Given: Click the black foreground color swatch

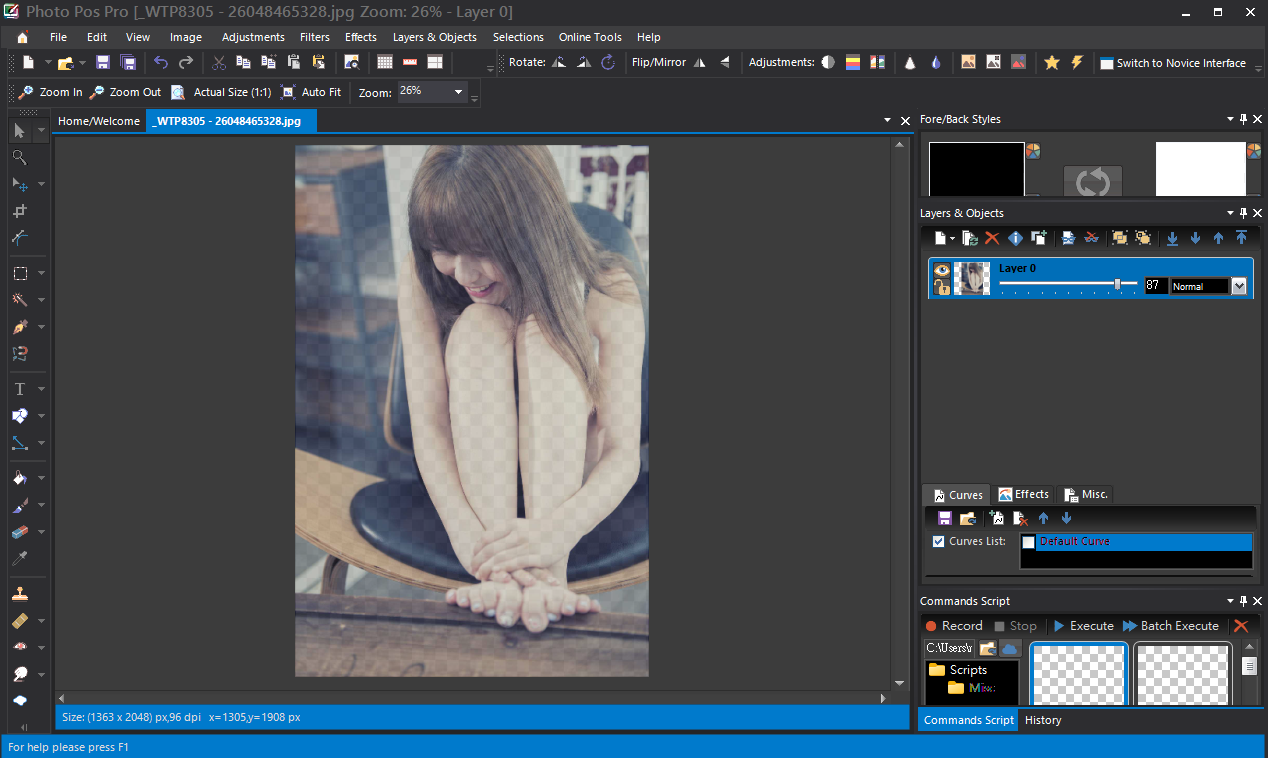Looking at the screenshot, I should point(976,168).
